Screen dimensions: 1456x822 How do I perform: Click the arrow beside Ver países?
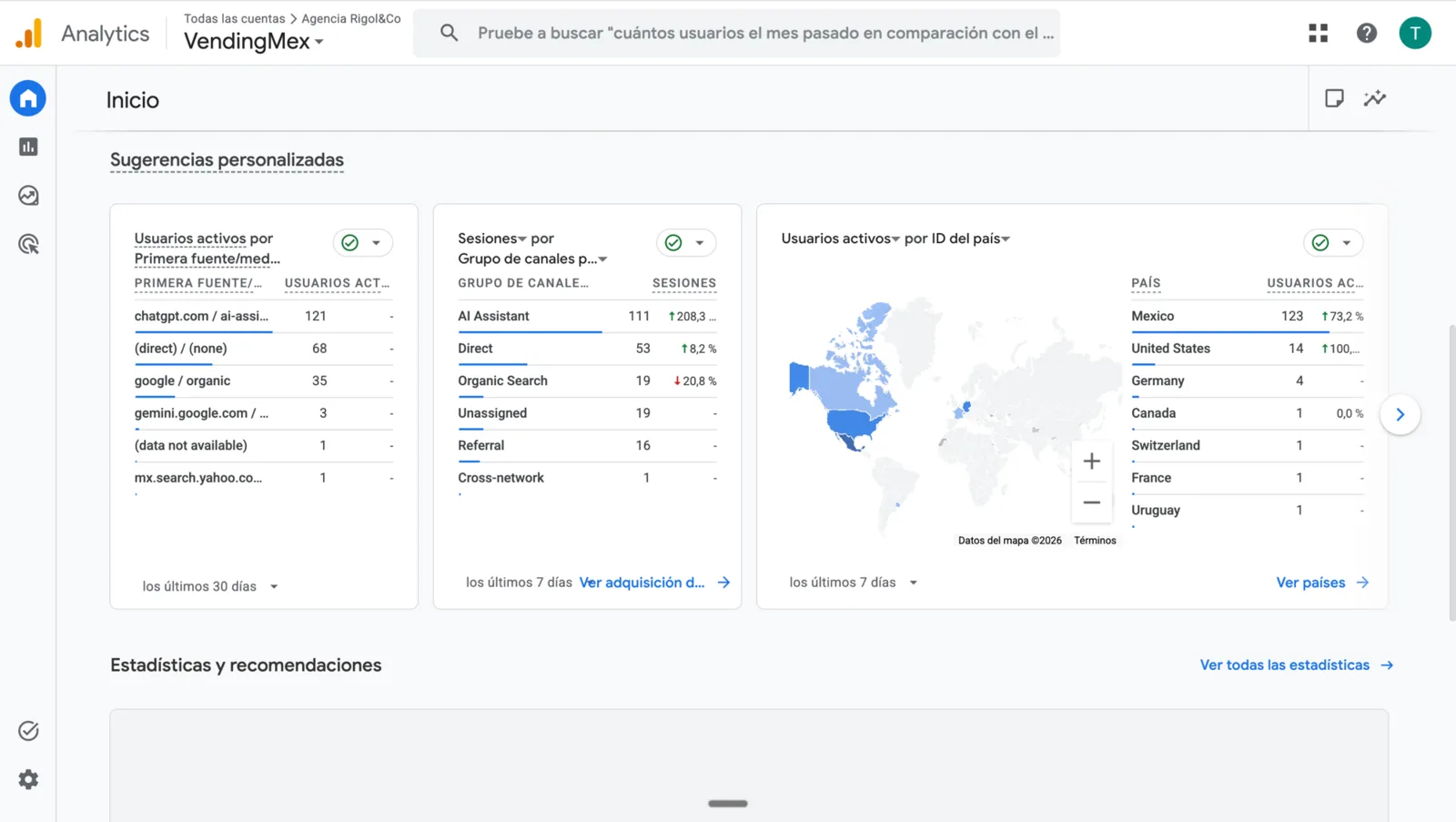pos(1362,583)
